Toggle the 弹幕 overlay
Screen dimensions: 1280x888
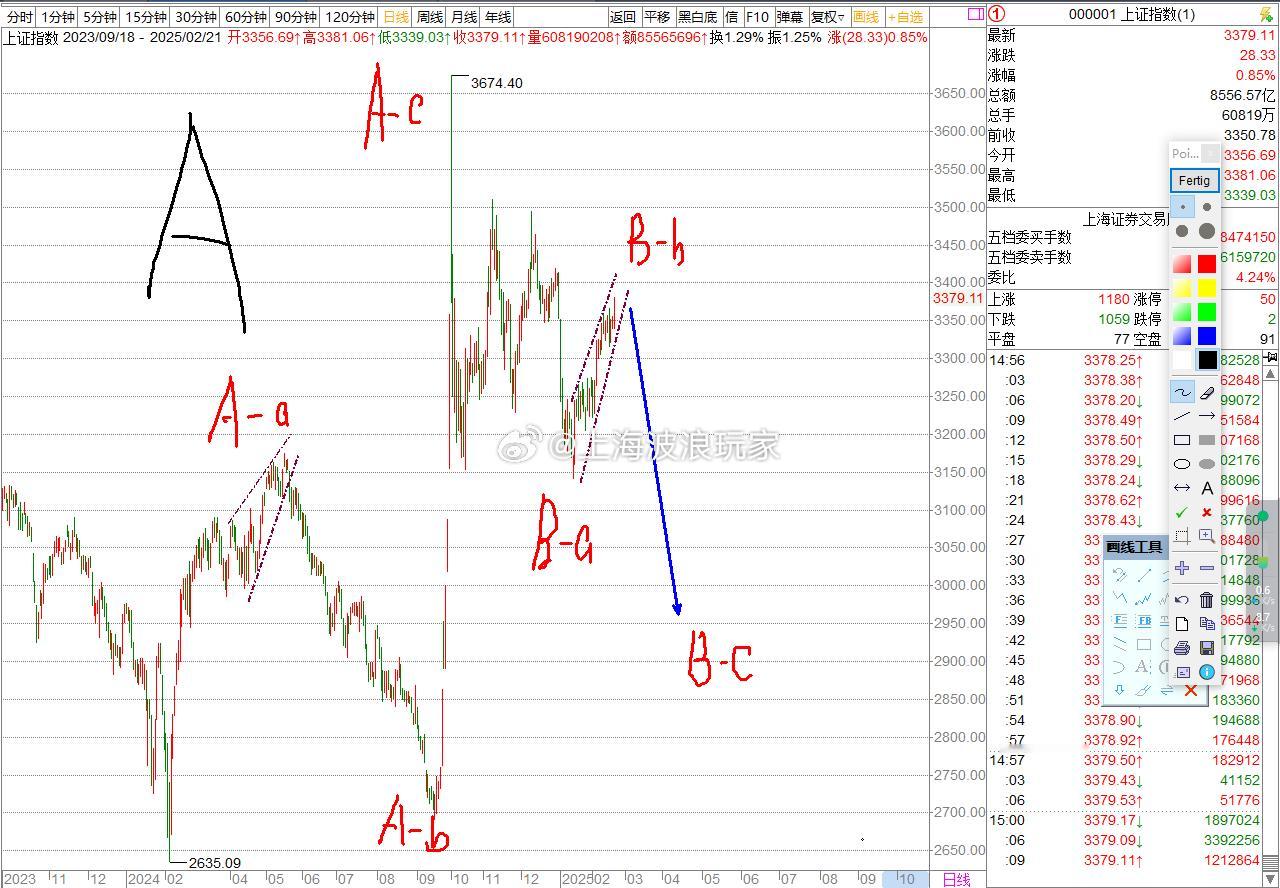click(789, 17)
